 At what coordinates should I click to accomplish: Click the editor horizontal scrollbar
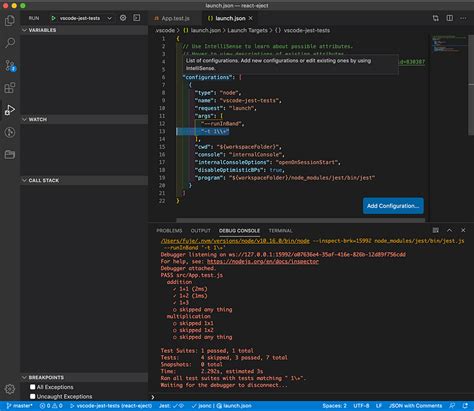300,220
